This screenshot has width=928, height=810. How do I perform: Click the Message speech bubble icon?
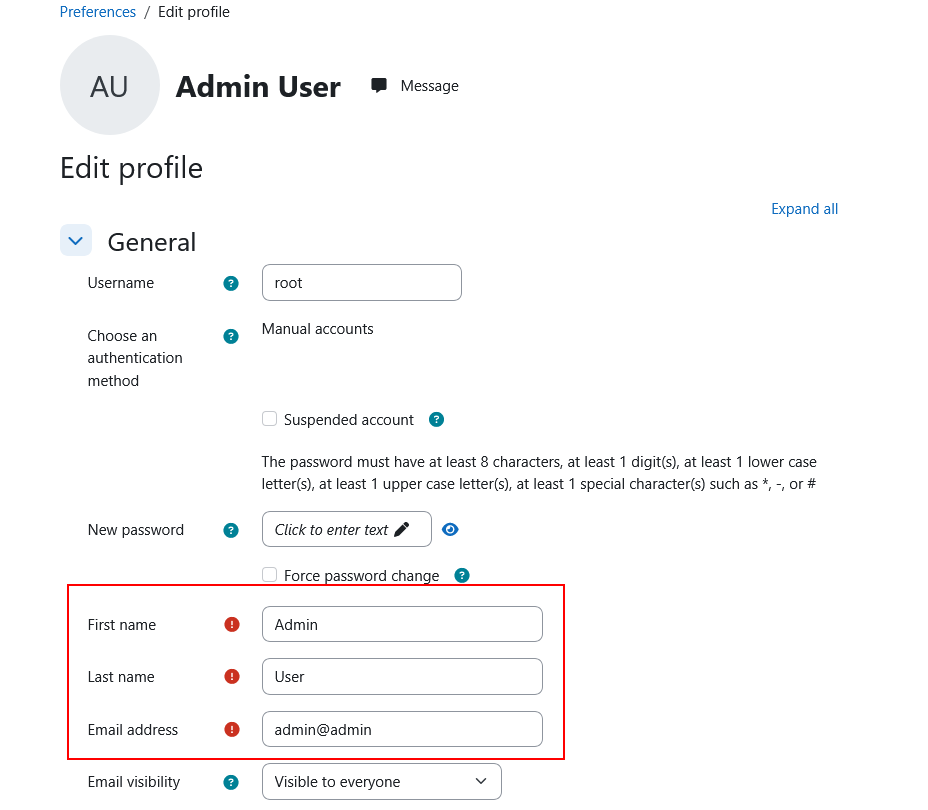click(x=379, y=86)
